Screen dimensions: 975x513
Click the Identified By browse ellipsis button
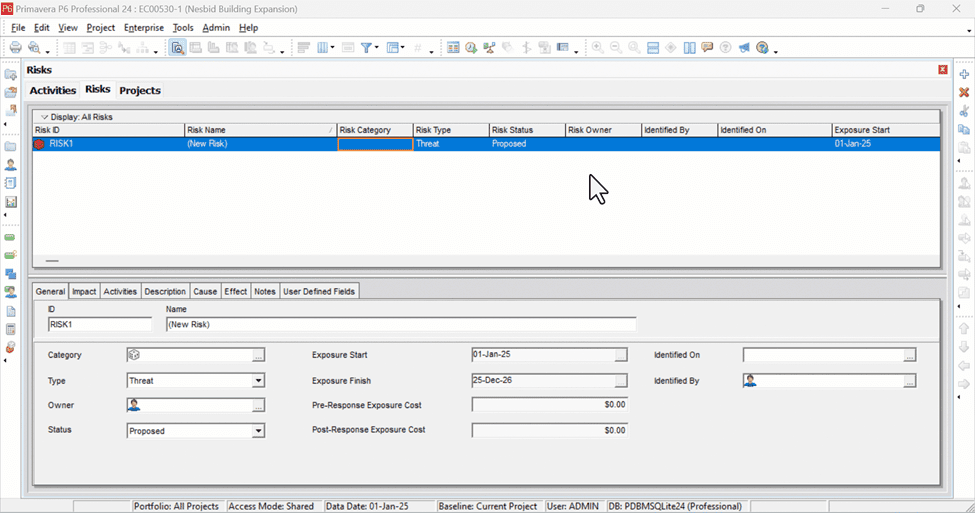point(909,381)
